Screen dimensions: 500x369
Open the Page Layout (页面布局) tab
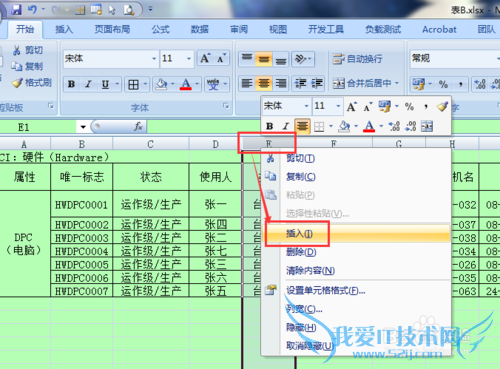112,30
